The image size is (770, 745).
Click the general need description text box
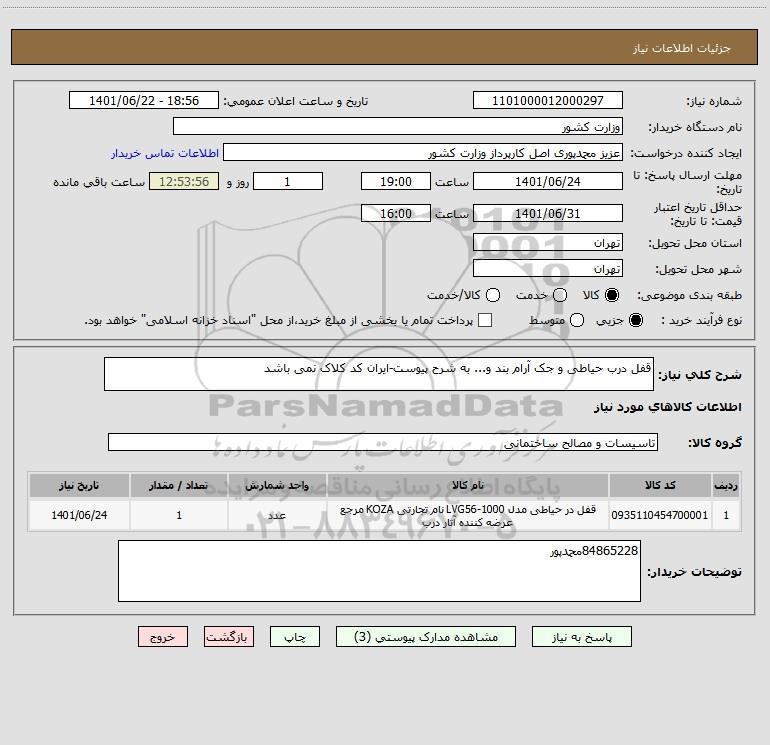click(379, 374)
